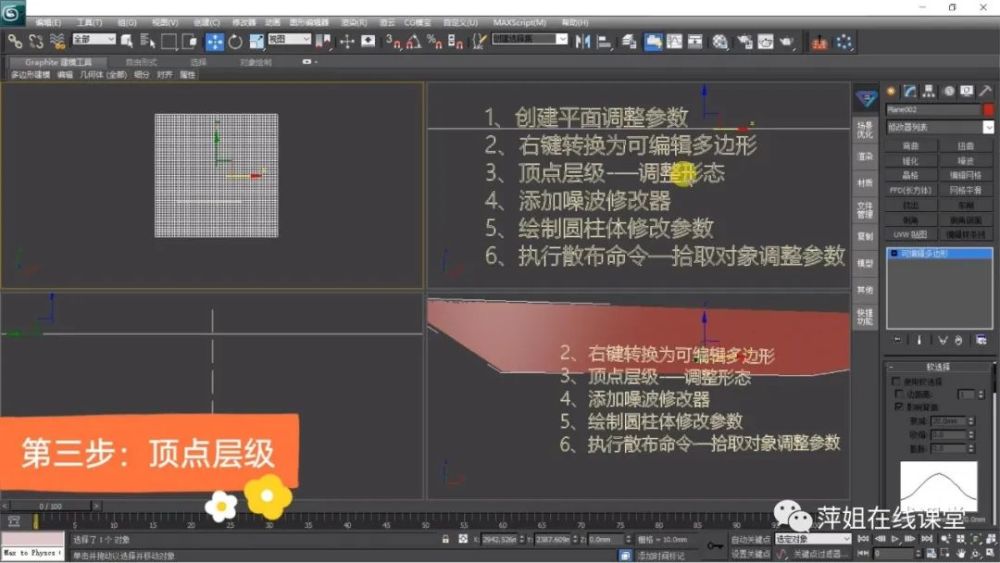This screenshot has width=1000, height=563.
Task: Open the MAXScript(M) menu
Action: (520, 22)
